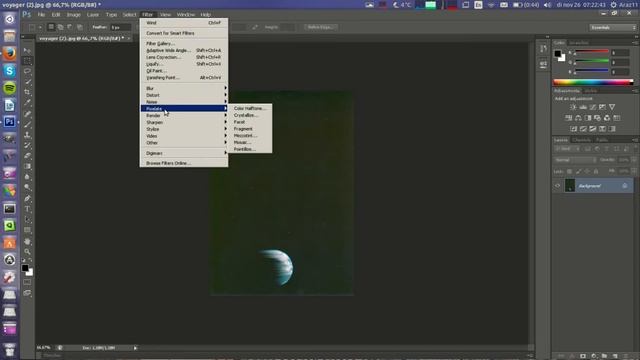Select the Hand tool
This screenshot has height=360, width=640.
[x=27, y=242]
